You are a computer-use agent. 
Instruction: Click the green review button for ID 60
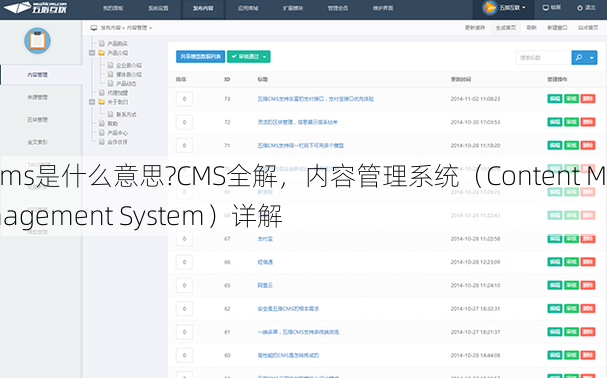(571, 355)
